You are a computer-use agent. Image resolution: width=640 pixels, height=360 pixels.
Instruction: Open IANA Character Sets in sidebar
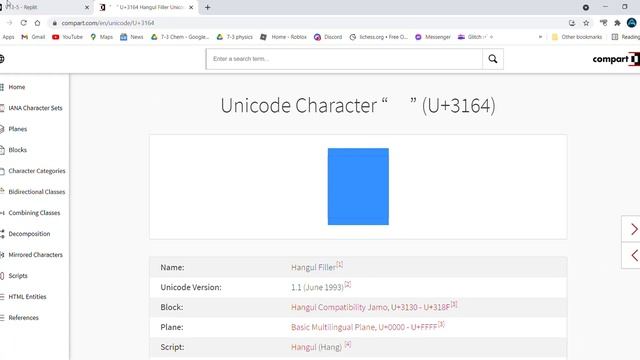(35, 108)
